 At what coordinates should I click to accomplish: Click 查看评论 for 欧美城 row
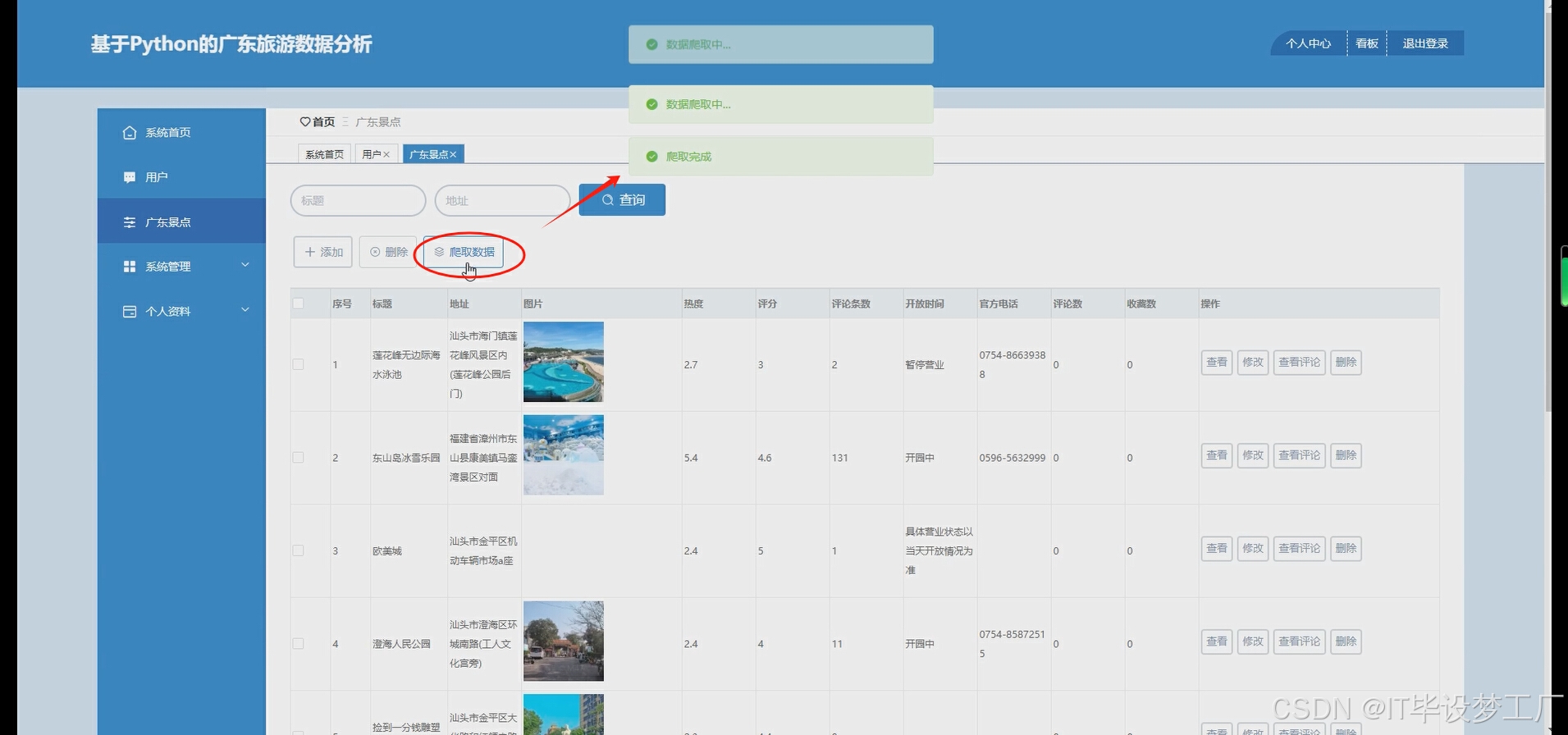pyautogui.click(x=1300, y=549)
